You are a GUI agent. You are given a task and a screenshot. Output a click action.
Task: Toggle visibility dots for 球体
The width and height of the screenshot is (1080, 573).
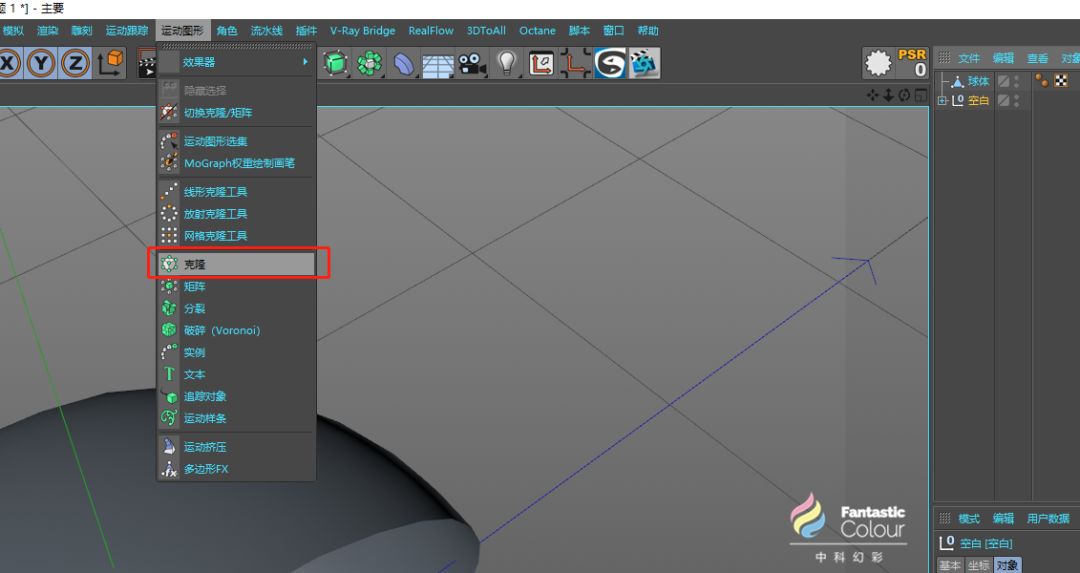point(1017,81)
